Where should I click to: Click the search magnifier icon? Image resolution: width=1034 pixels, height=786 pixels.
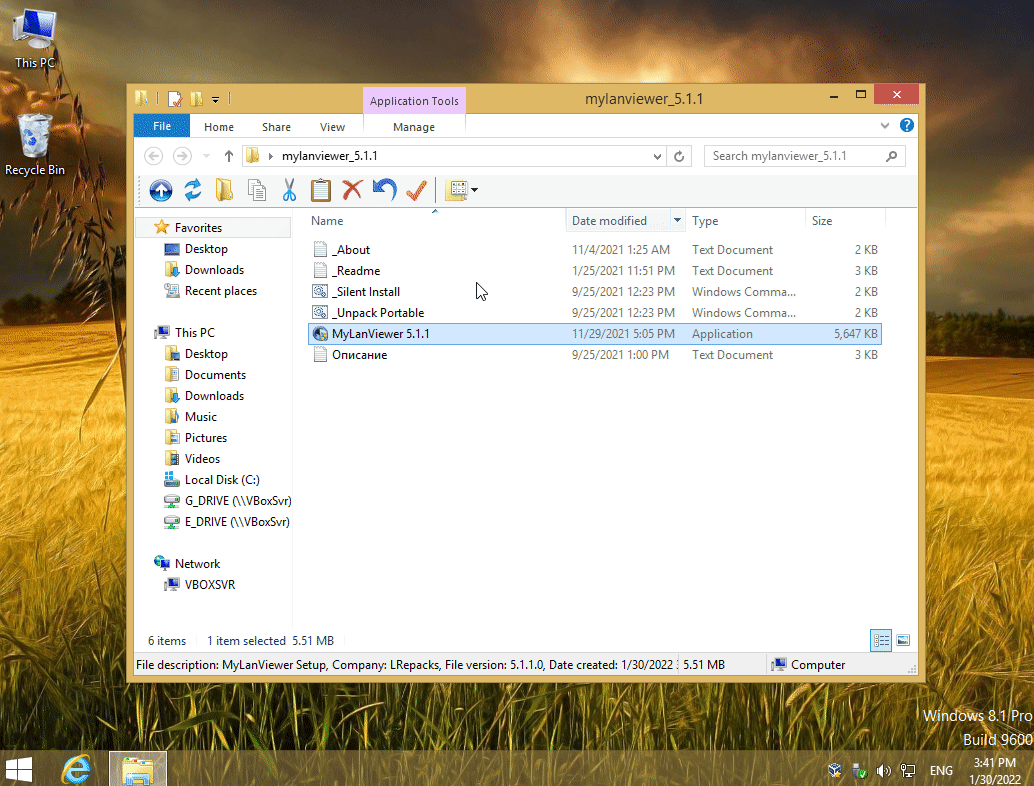(892, 156)
